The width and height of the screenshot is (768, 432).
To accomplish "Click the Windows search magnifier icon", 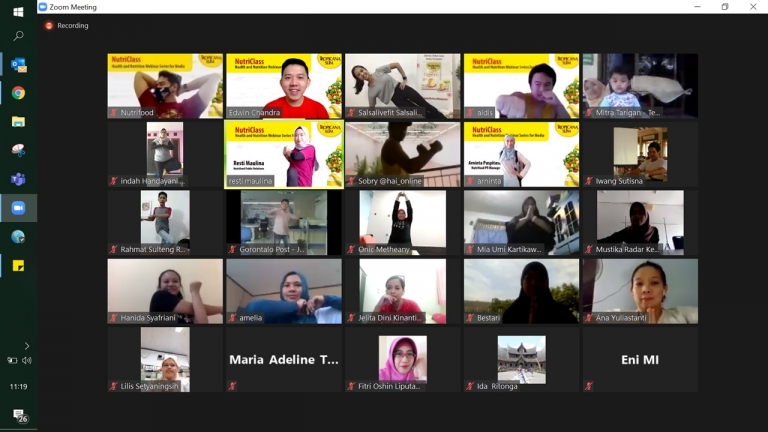I will coord(18,36).
